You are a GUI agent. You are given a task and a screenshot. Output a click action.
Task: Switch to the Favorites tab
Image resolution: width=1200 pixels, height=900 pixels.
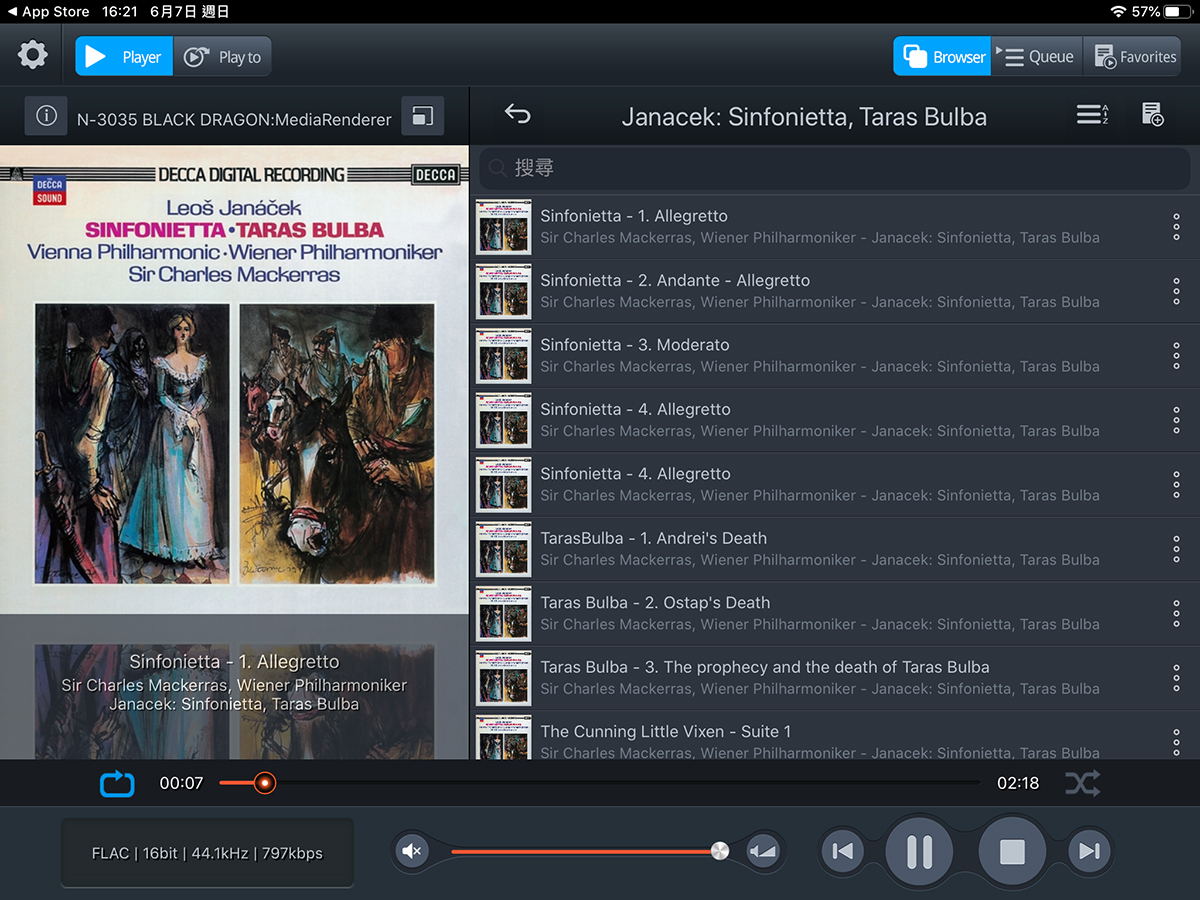[1134, 57]
